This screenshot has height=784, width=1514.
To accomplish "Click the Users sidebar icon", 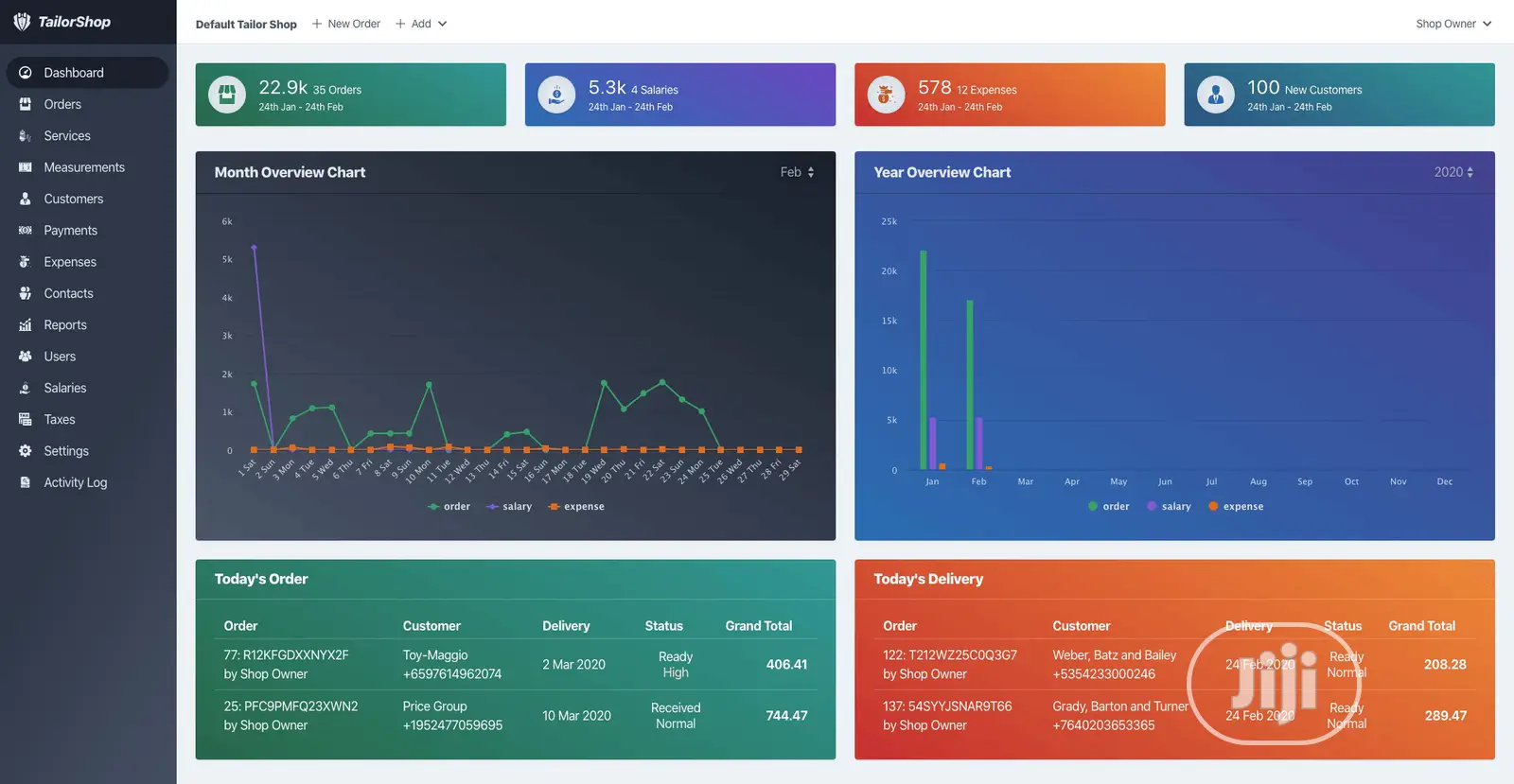I will pyautogui.click(x=26, y=357).
